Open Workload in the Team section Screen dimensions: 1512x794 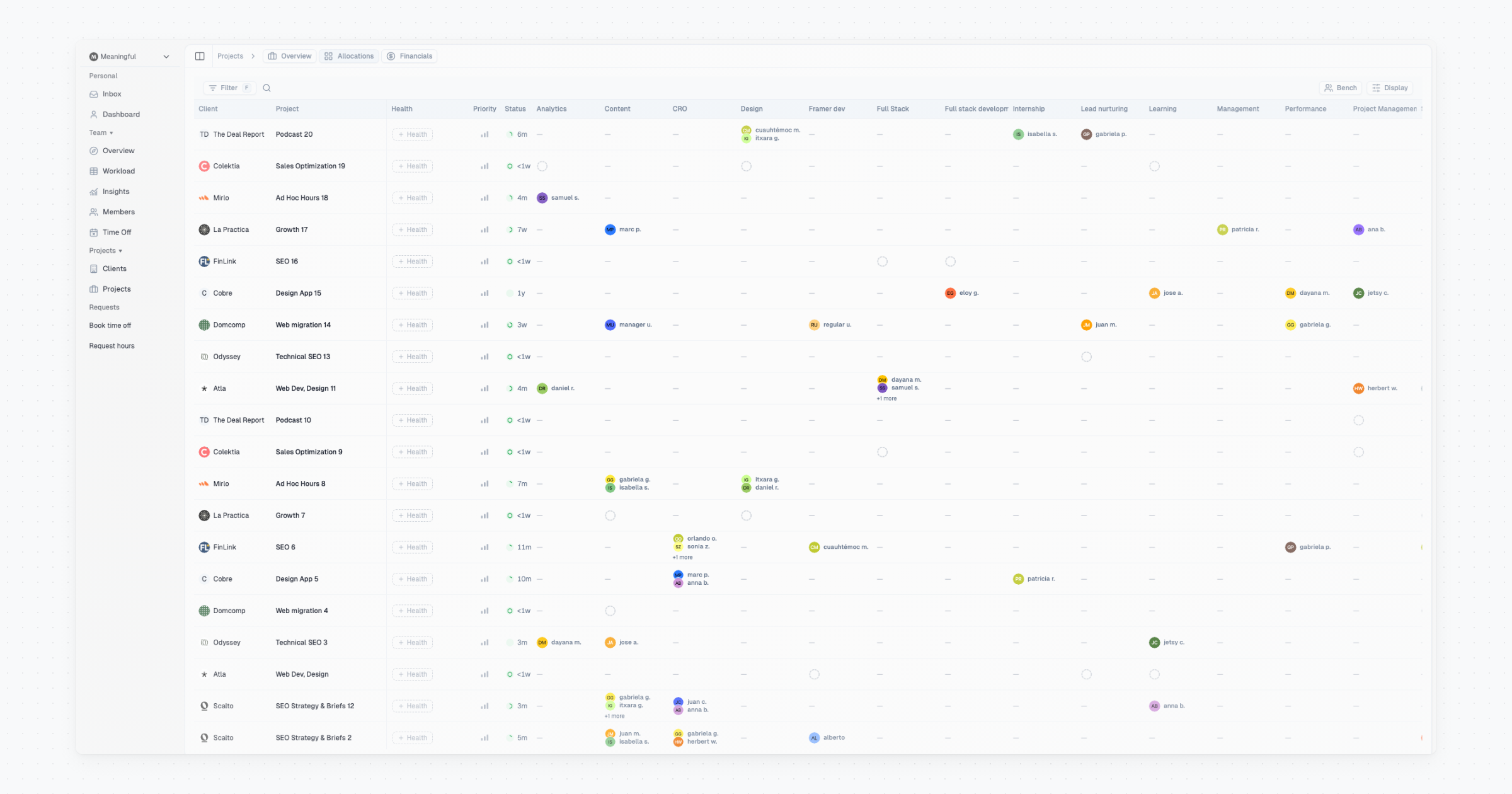(x=118, y=171)
